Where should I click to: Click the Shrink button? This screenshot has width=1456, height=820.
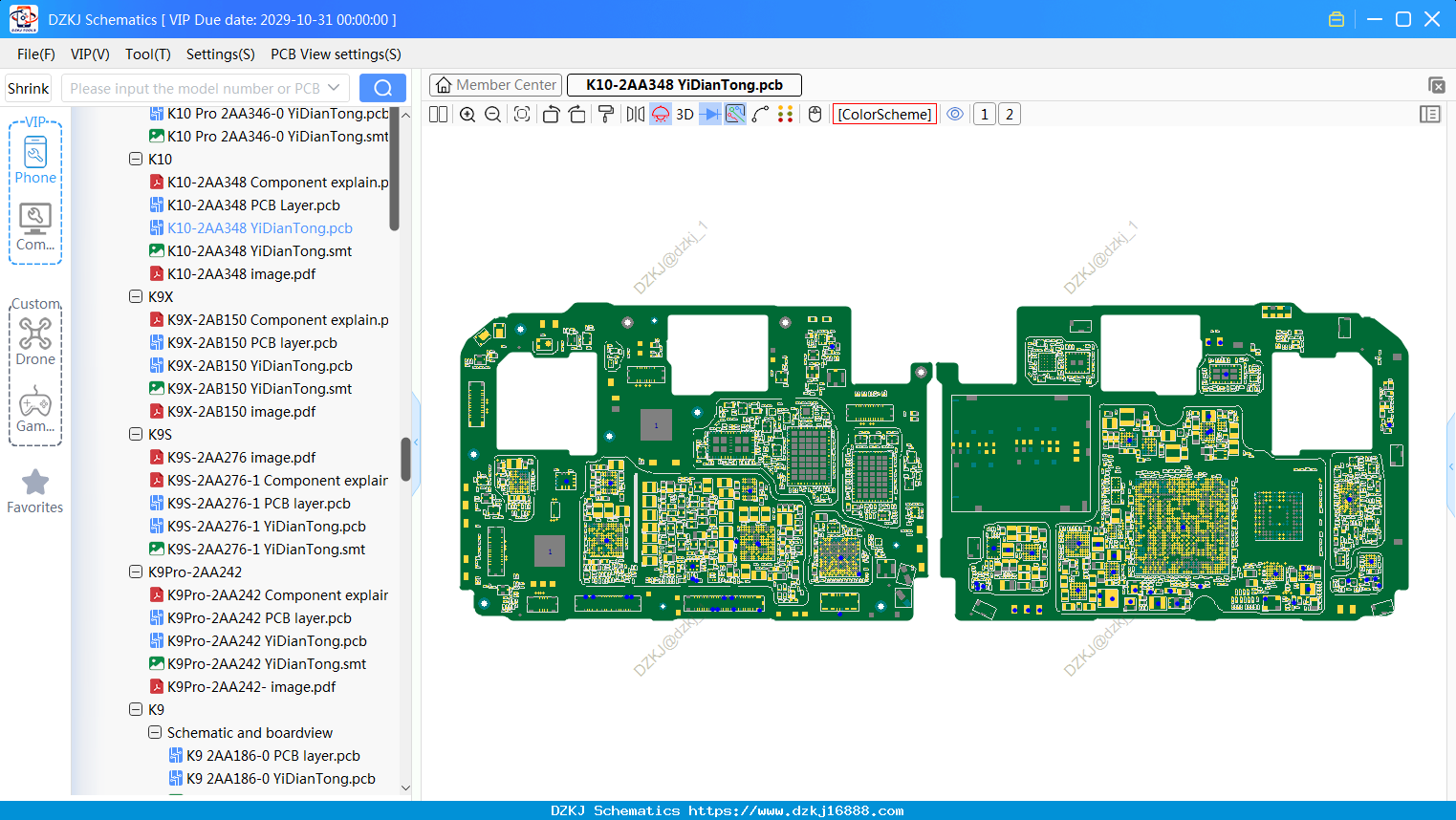pyautogui.click(x=29, y=88)
